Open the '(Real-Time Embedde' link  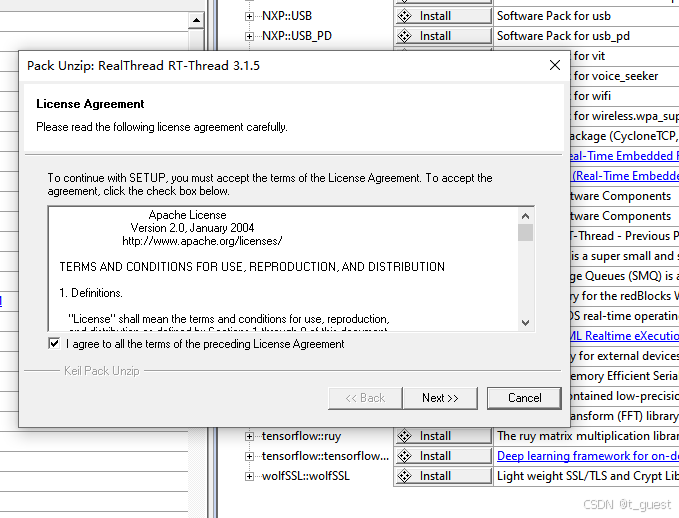coord(625,176)
